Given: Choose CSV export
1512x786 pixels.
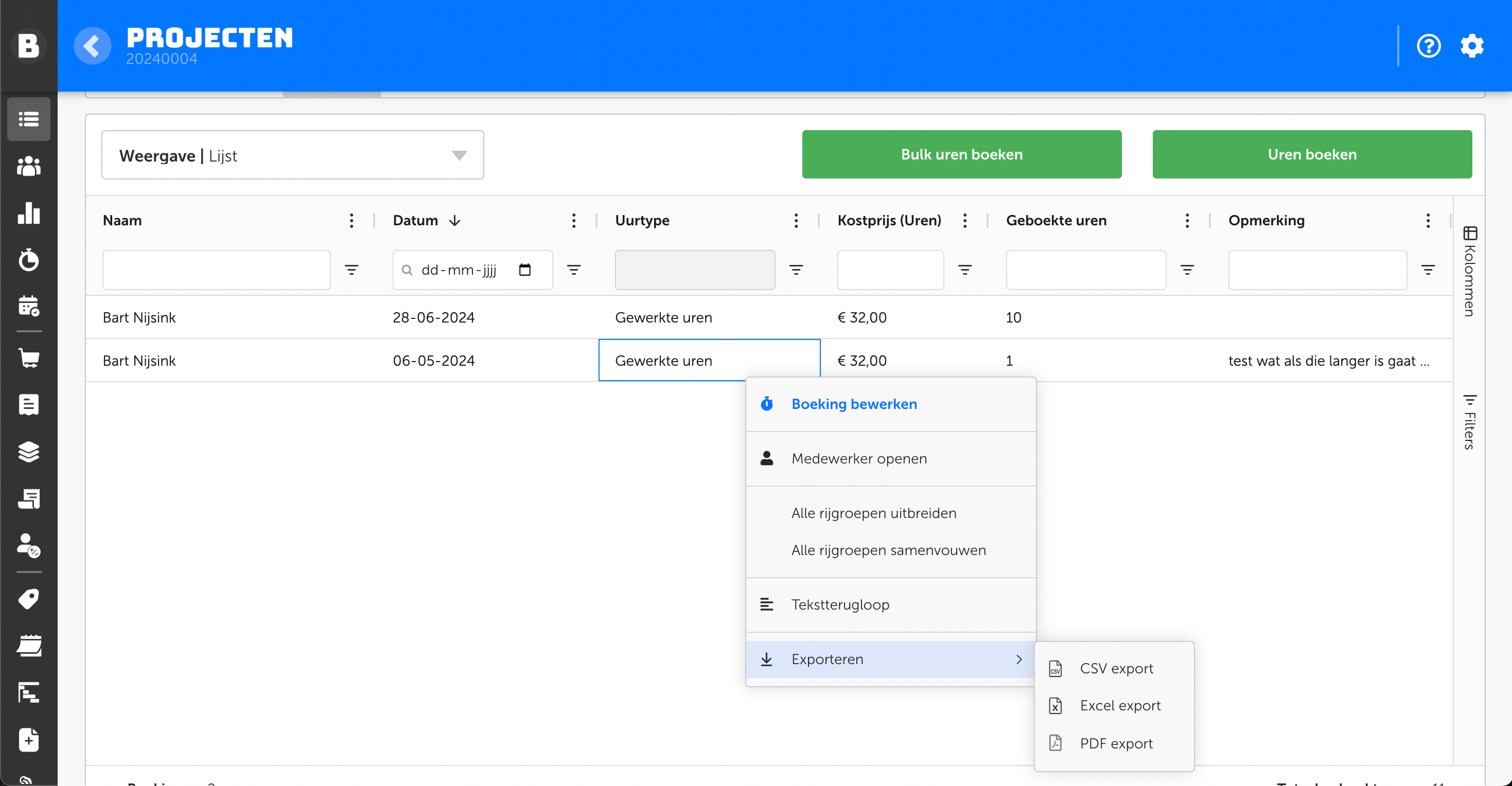Looking at the screenshot, I should 1114,669.
